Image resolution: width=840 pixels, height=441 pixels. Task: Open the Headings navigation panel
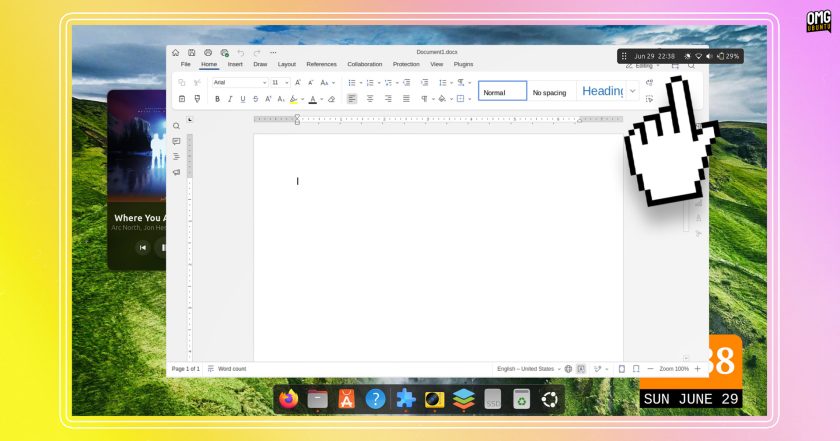point(176,156)
